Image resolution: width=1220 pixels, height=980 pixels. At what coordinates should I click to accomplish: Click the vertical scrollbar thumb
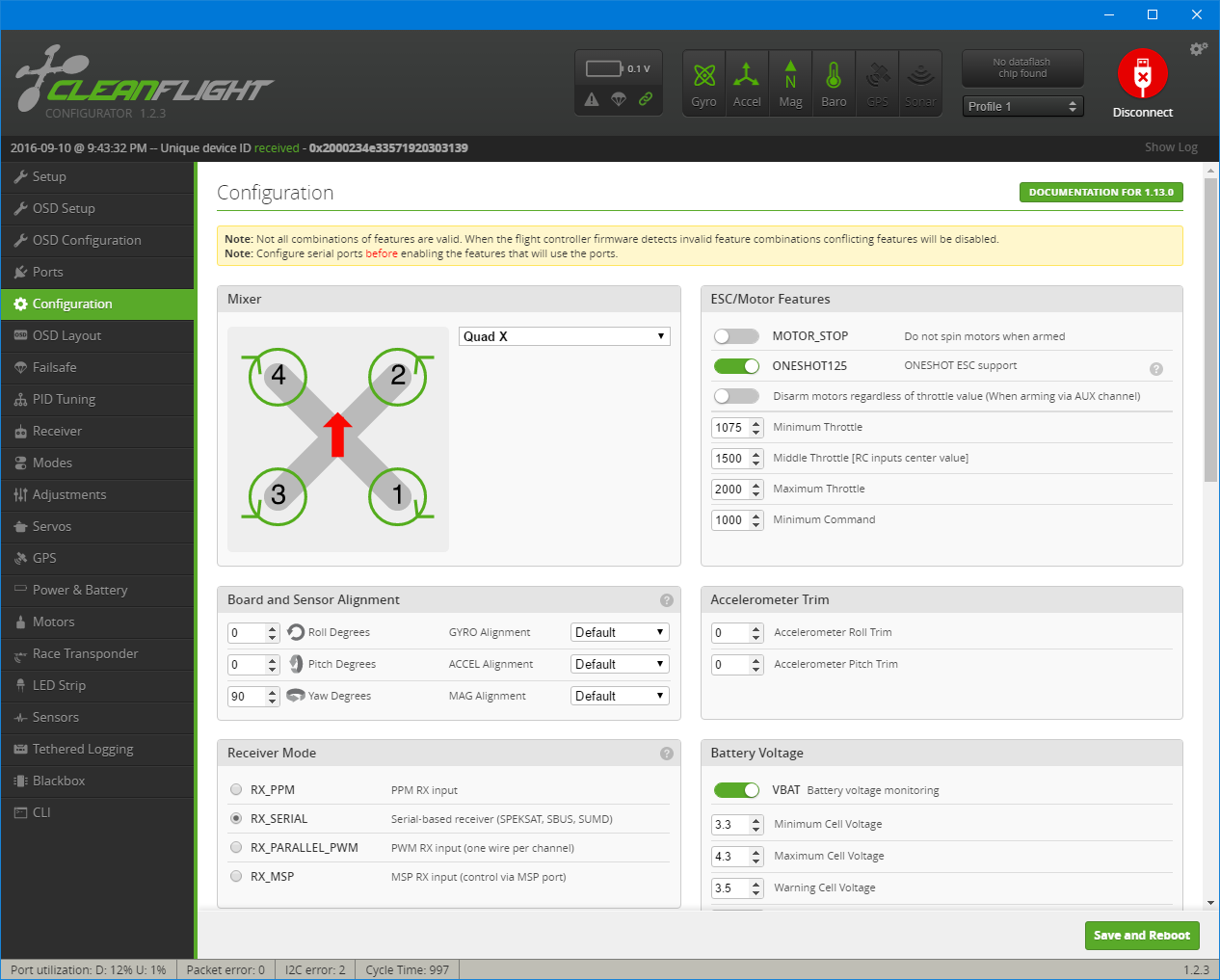(x=1211, y=331)
